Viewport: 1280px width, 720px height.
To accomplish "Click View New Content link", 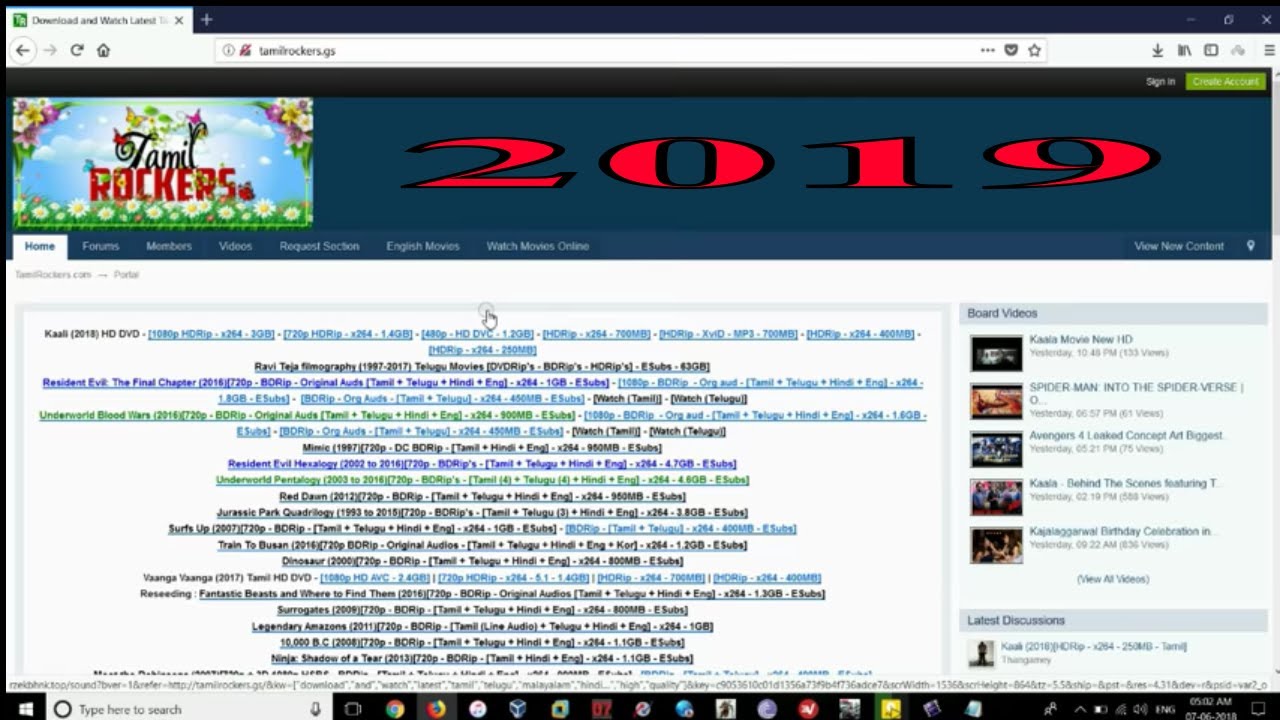I will pos(1179,246).
